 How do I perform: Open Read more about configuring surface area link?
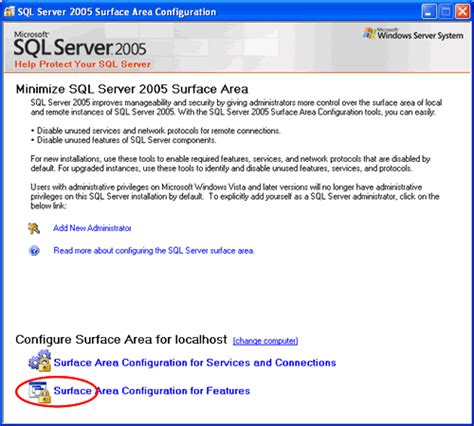pyautogui.click(x=154, y=251)
